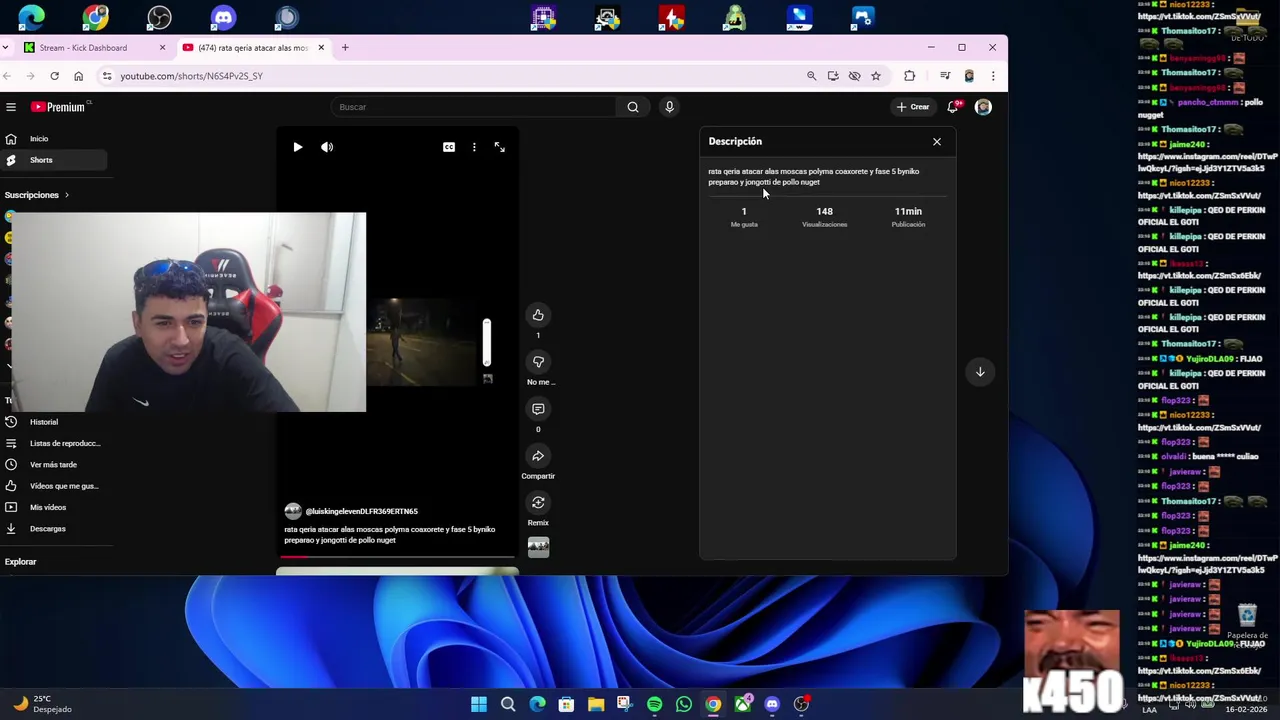Close the YouTube tab

click(x=321, y=48)
